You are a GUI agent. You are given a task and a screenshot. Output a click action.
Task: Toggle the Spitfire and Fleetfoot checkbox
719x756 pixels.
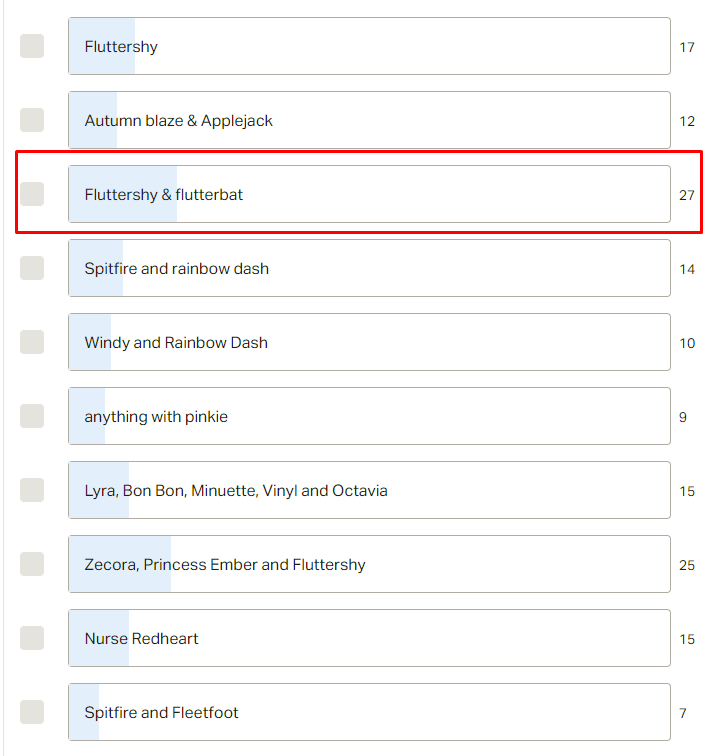(x=32, y=712)
